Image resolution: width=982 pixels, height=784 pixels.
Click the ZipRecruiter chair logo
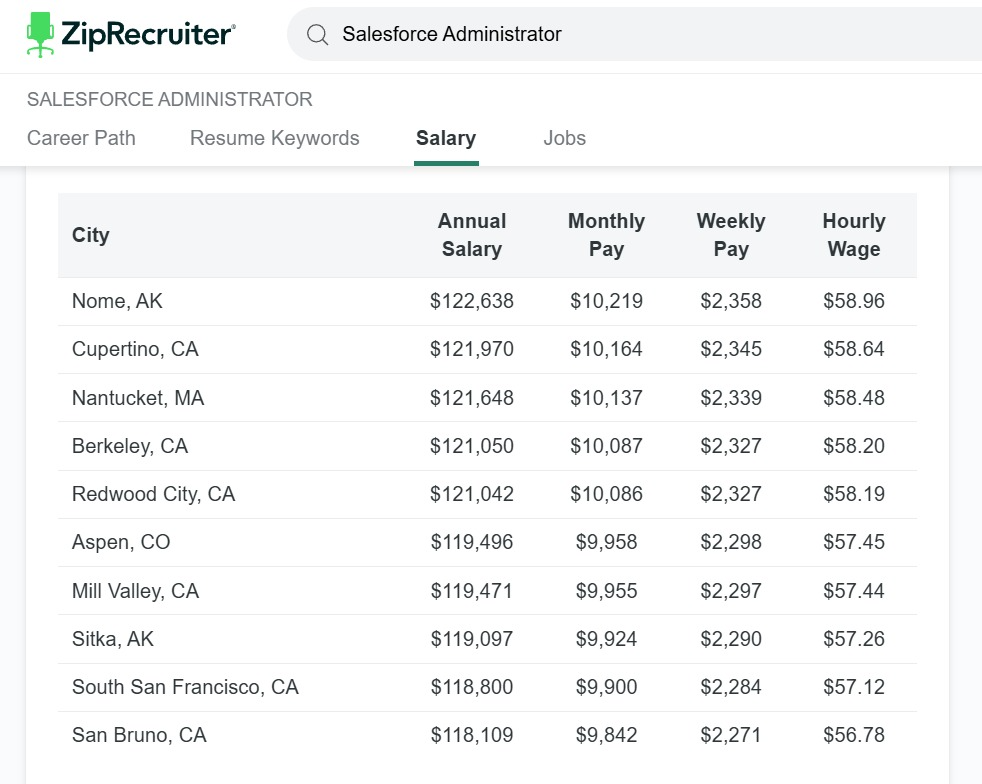pyautogui.click(x=40, y=34)
